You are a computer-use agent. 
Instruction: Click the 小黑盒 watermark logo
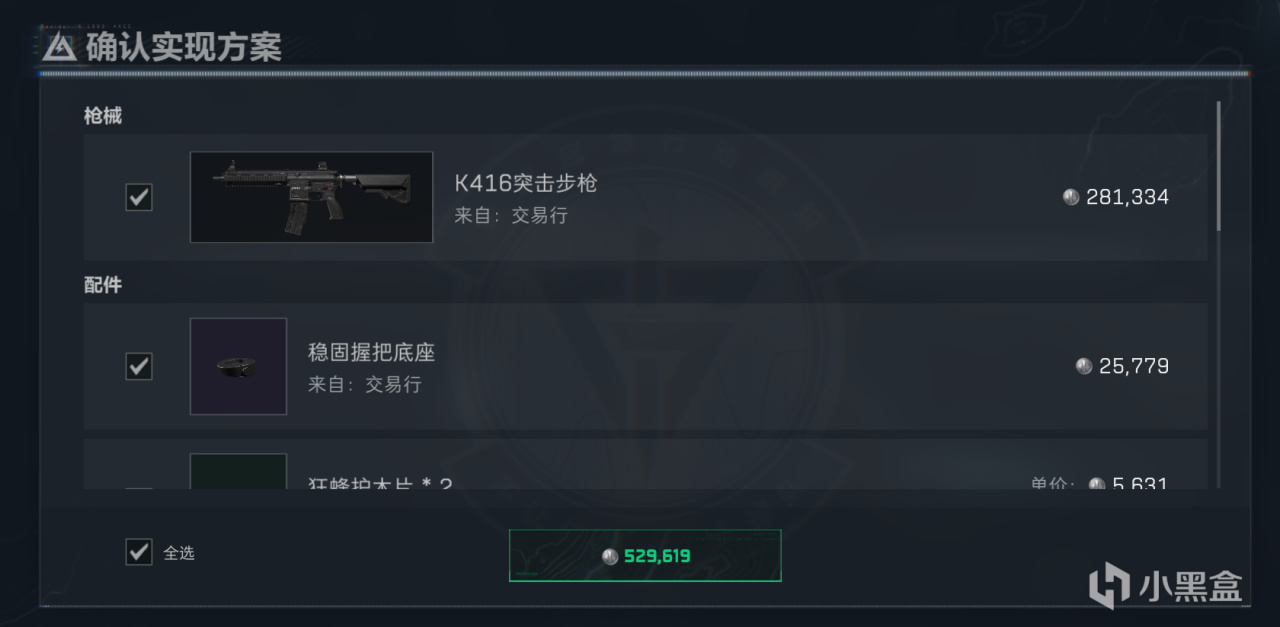point(1165,584)
